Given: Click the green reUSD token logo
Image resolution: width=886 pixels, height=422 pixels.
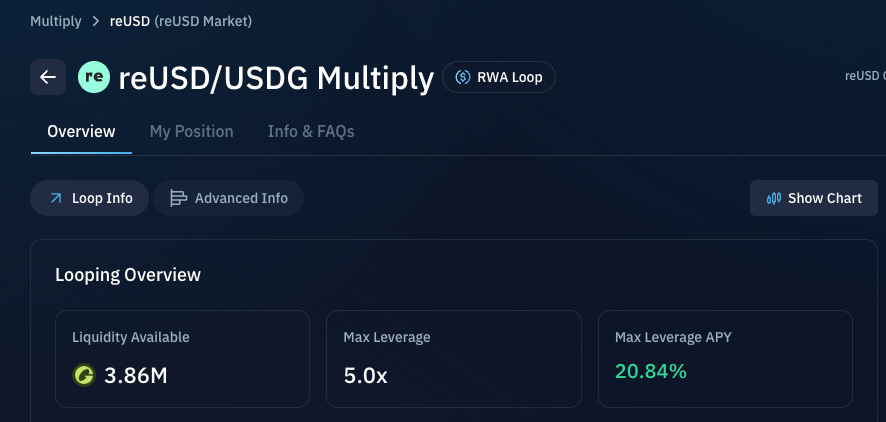Looking at the screenshot, I should pos(94,77).
